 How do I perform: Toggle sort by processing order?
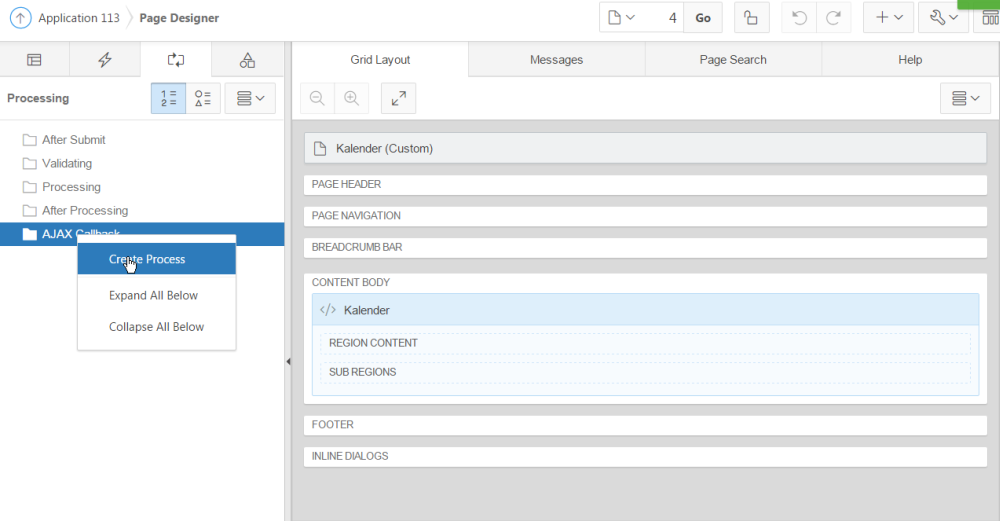pyautogui.click(x=168, y=98)
